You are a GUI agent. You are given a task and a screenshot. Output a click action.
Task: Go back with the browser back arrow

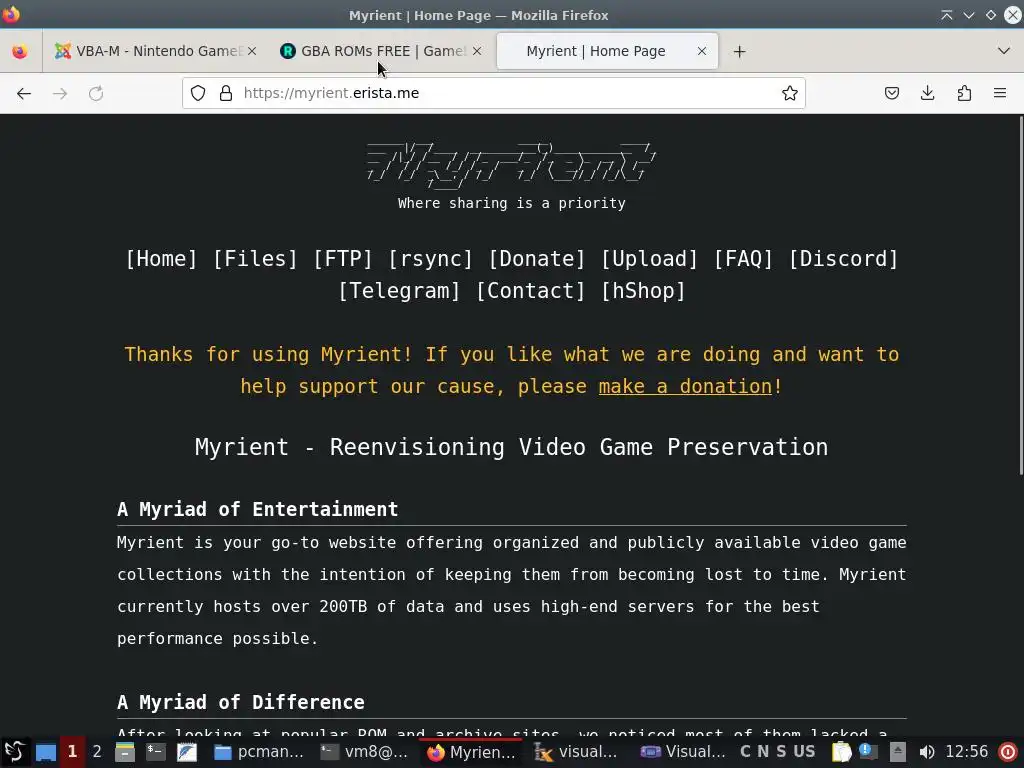point(24,93)
